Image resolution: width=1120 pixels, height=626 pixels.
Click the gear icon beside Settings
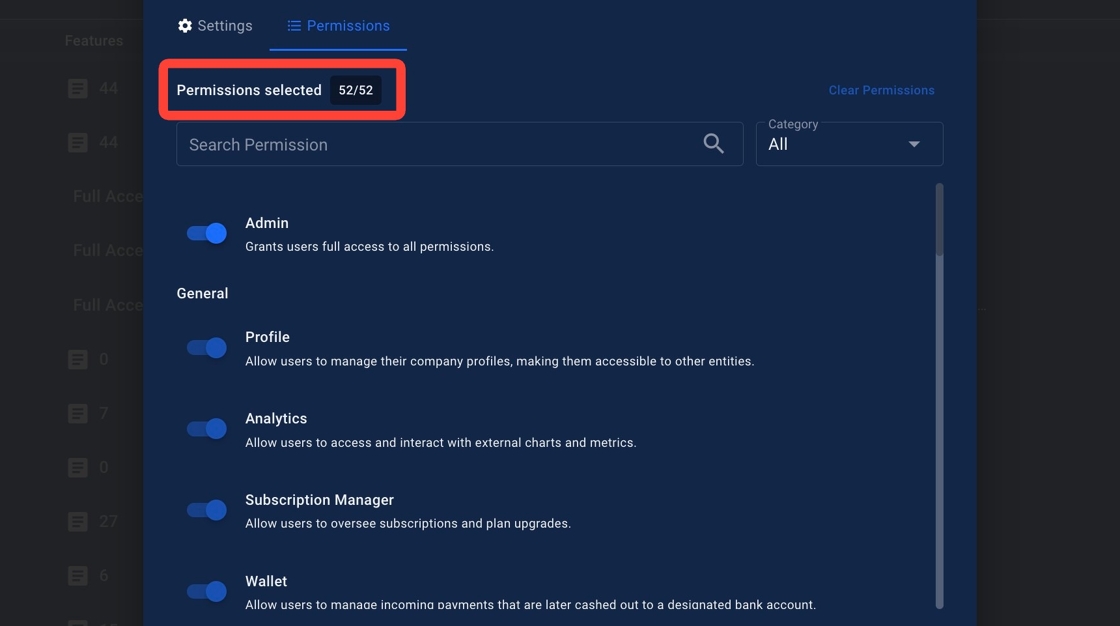185,26
